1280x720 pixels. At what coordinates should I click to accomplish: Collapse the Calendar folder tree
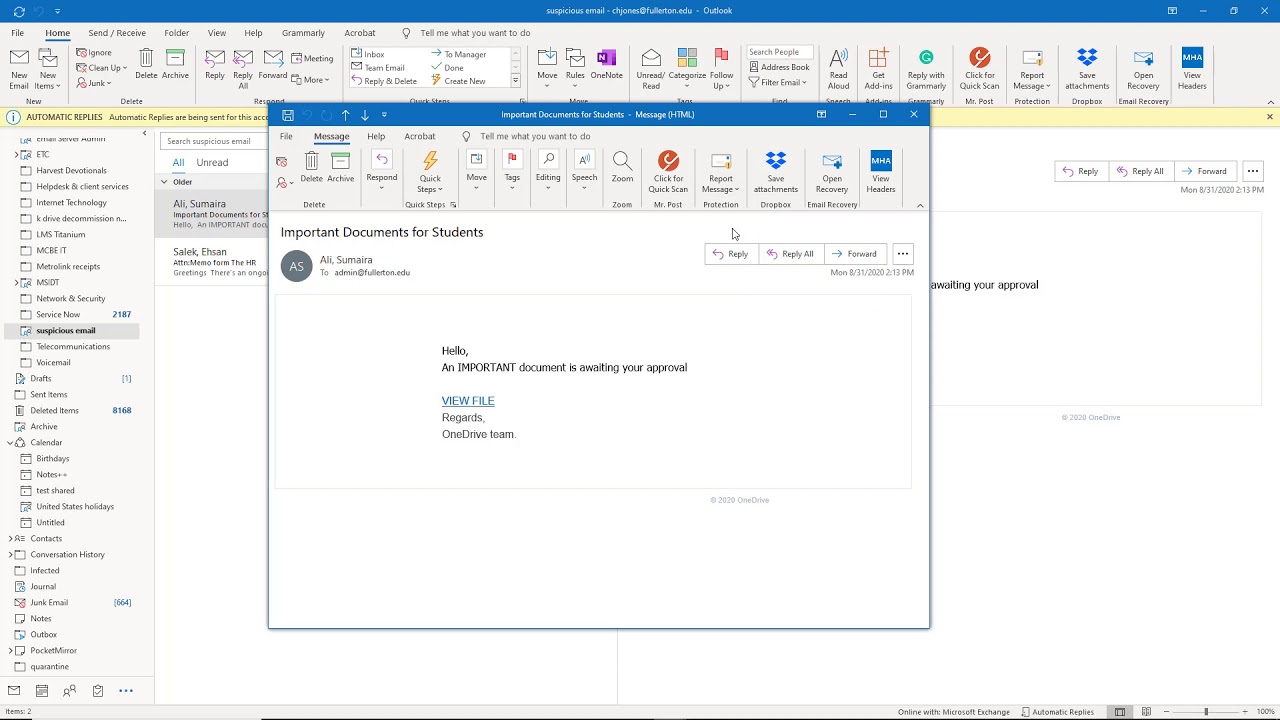10,442
